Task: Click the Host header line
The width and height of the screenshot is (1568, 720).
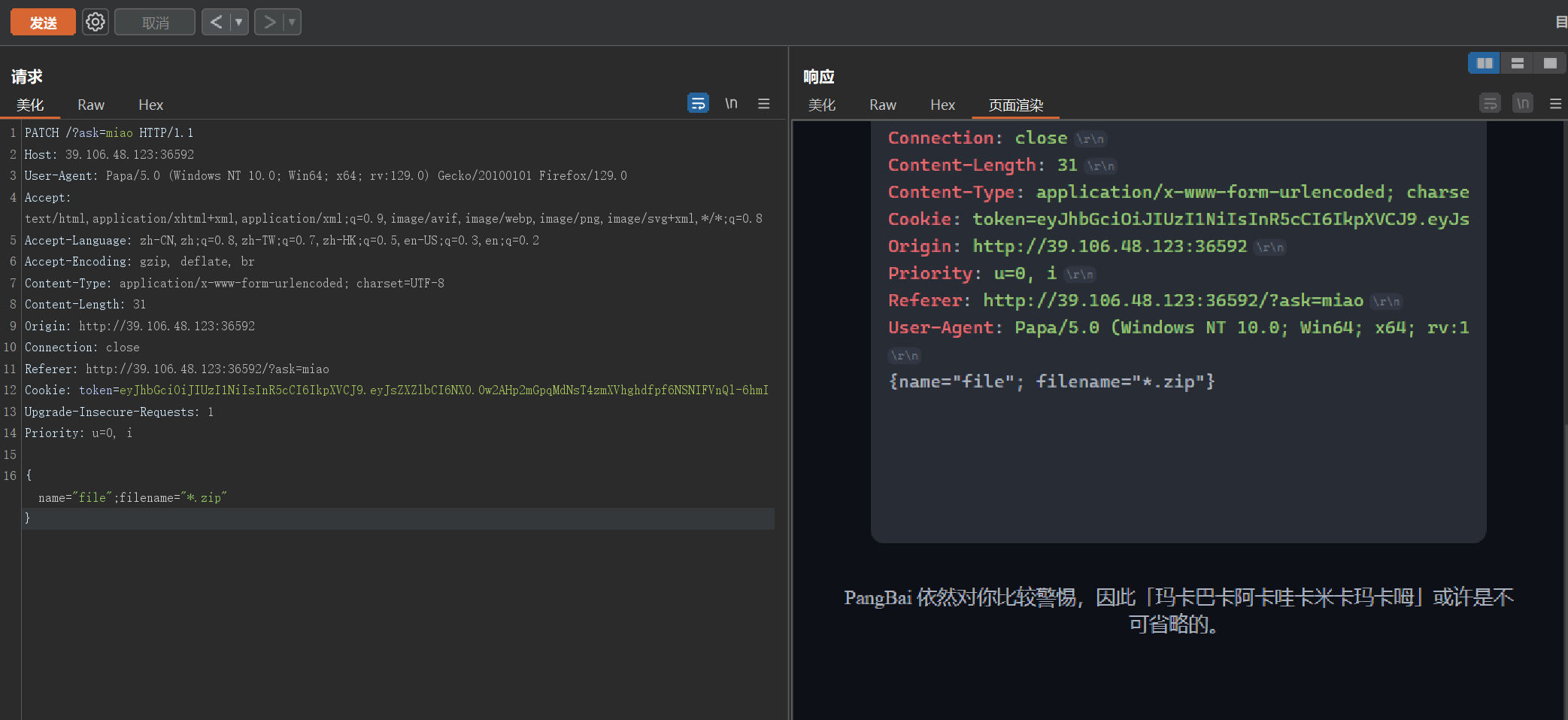Action: (x=109, y=154)
